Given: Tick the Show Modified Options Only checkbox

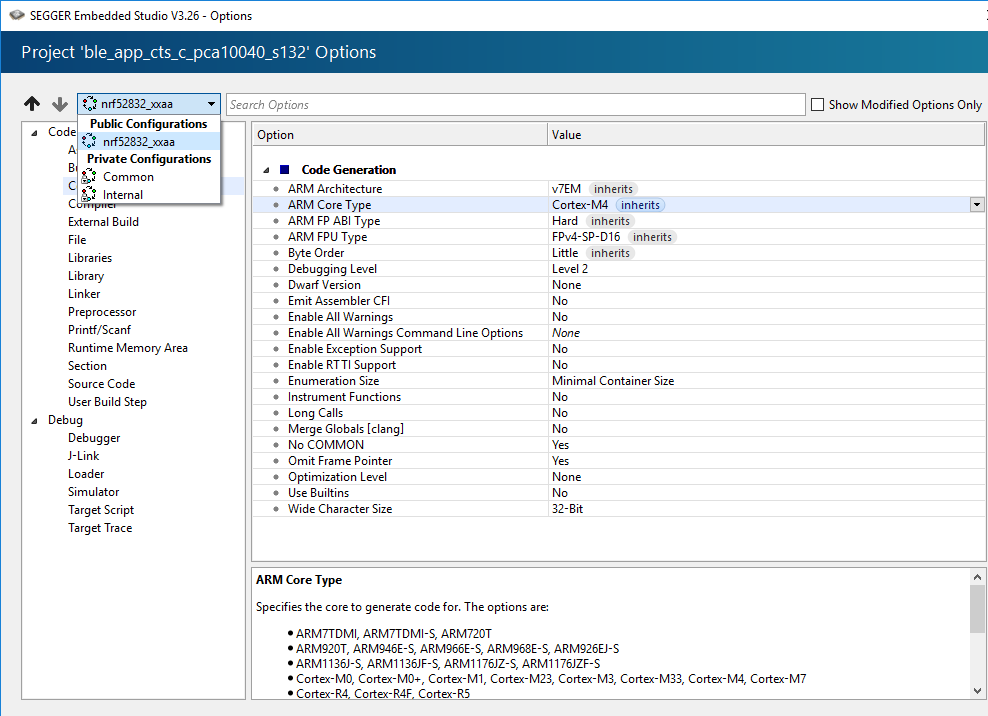Looking at the screenshot, I should click(817, 105).
